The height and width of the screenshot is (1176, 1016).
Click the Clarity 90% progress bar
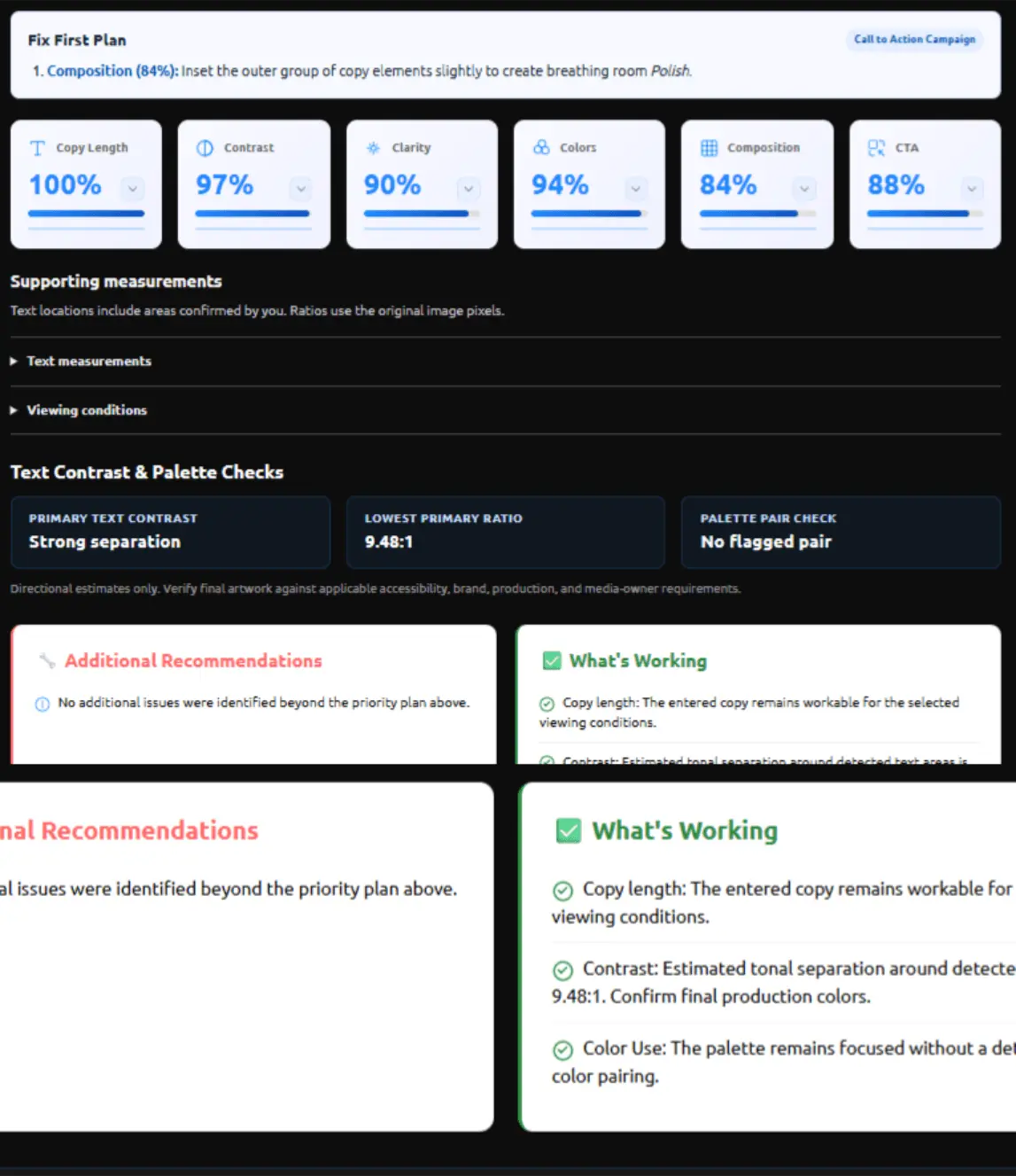422,214
